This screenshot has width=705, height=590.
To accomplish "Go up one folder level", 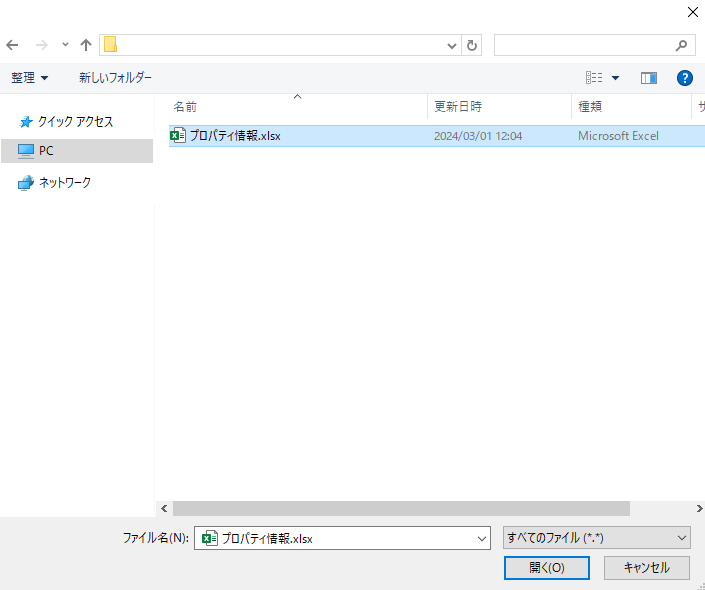I will coord(86,45).
